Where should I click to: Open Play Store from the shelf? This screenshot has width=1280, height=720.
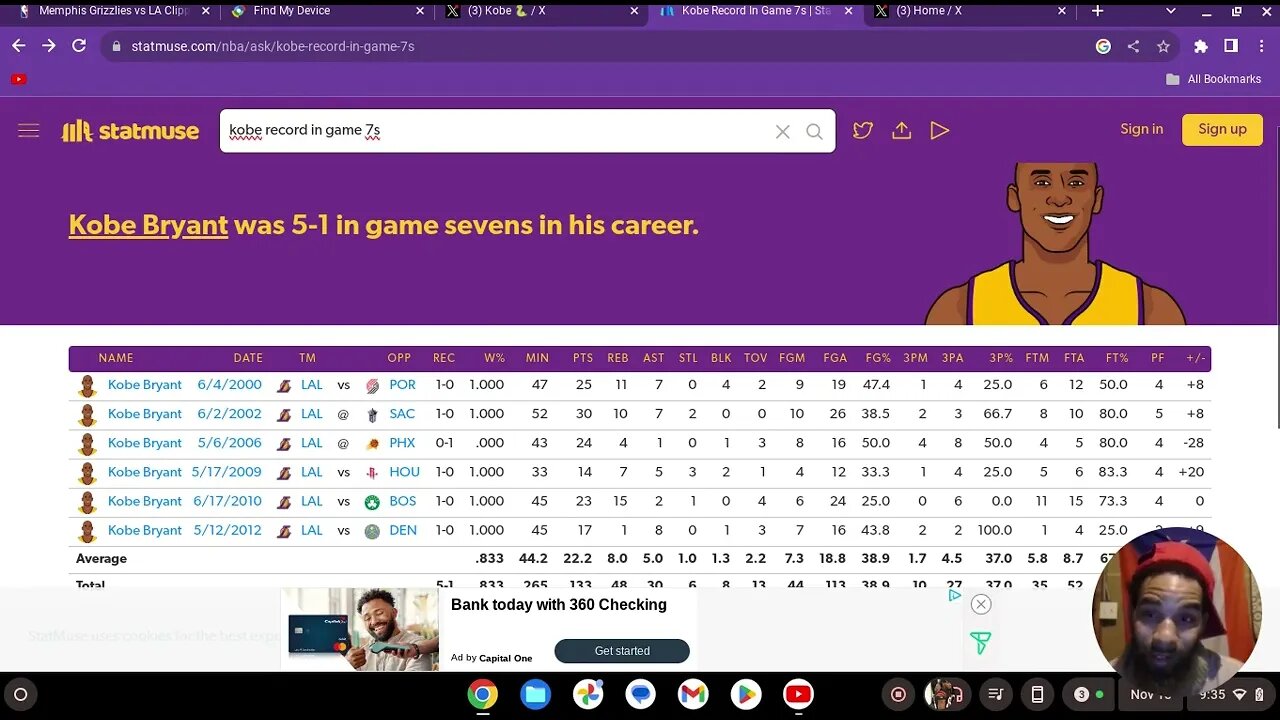745,694
